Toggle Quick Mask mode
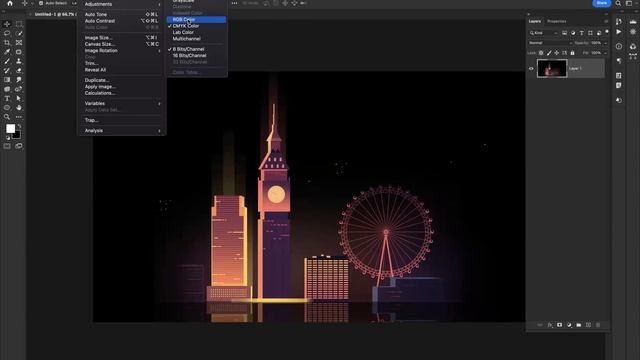Image resolution: width=640 pixels, height=360 pixels. (x=7, y=146)
